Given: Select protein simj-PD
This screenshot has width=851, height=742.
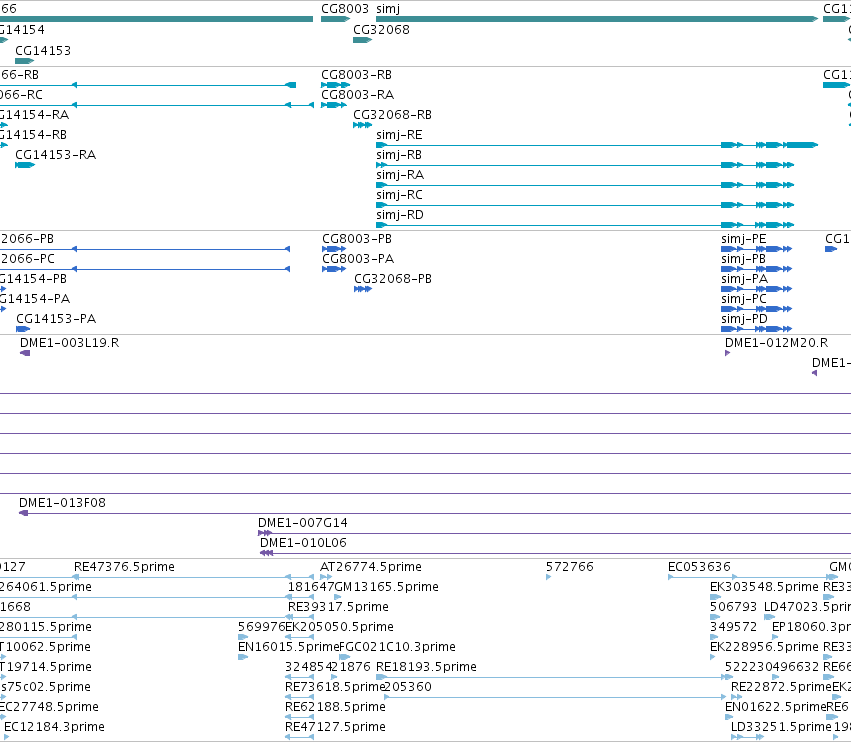Looking at the screenshot, I should click(757, 329).
